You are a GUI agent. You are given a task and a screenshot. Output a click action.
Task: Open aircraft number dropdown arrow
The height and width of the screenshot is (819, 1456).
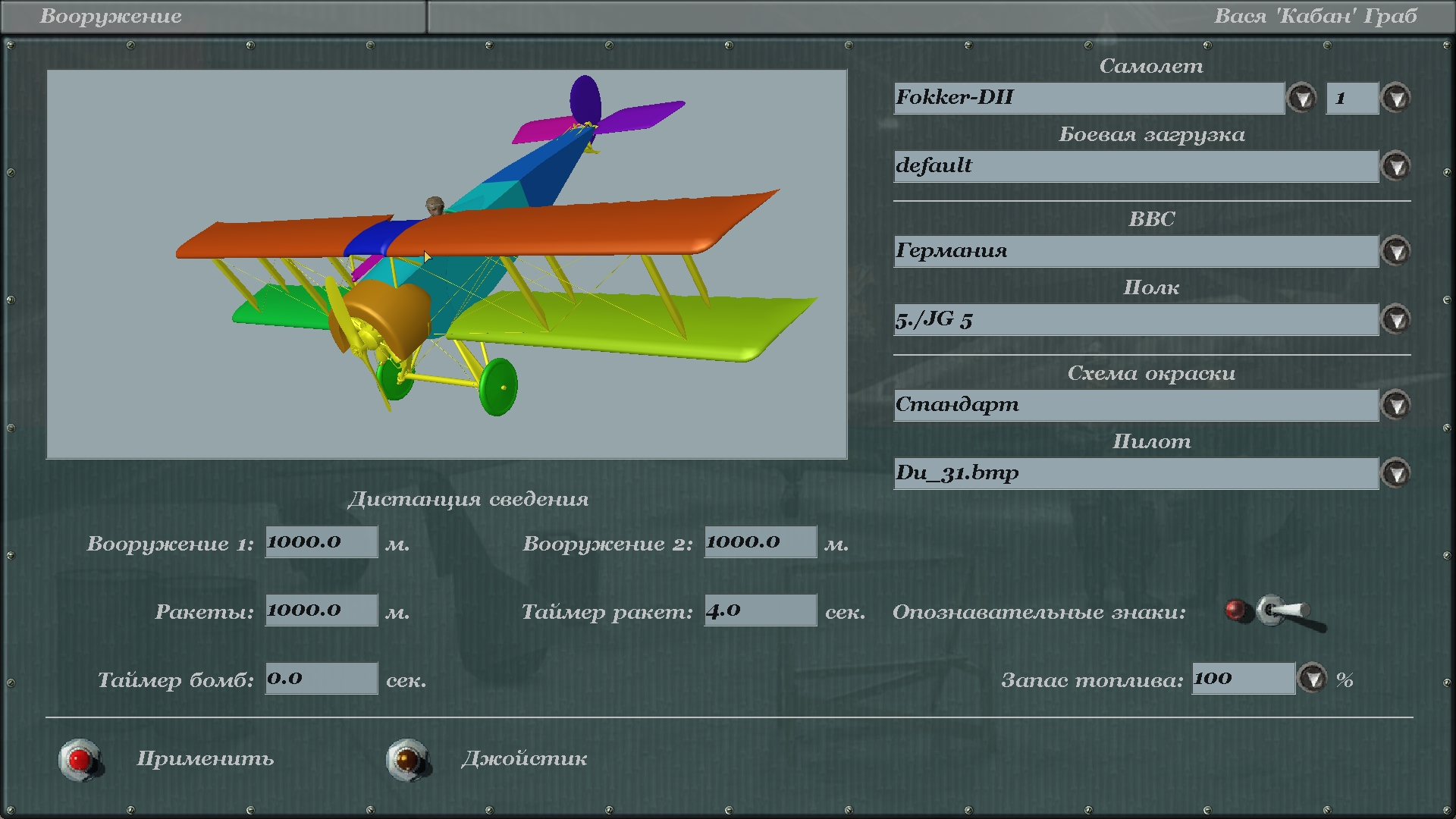(1396, 98)
